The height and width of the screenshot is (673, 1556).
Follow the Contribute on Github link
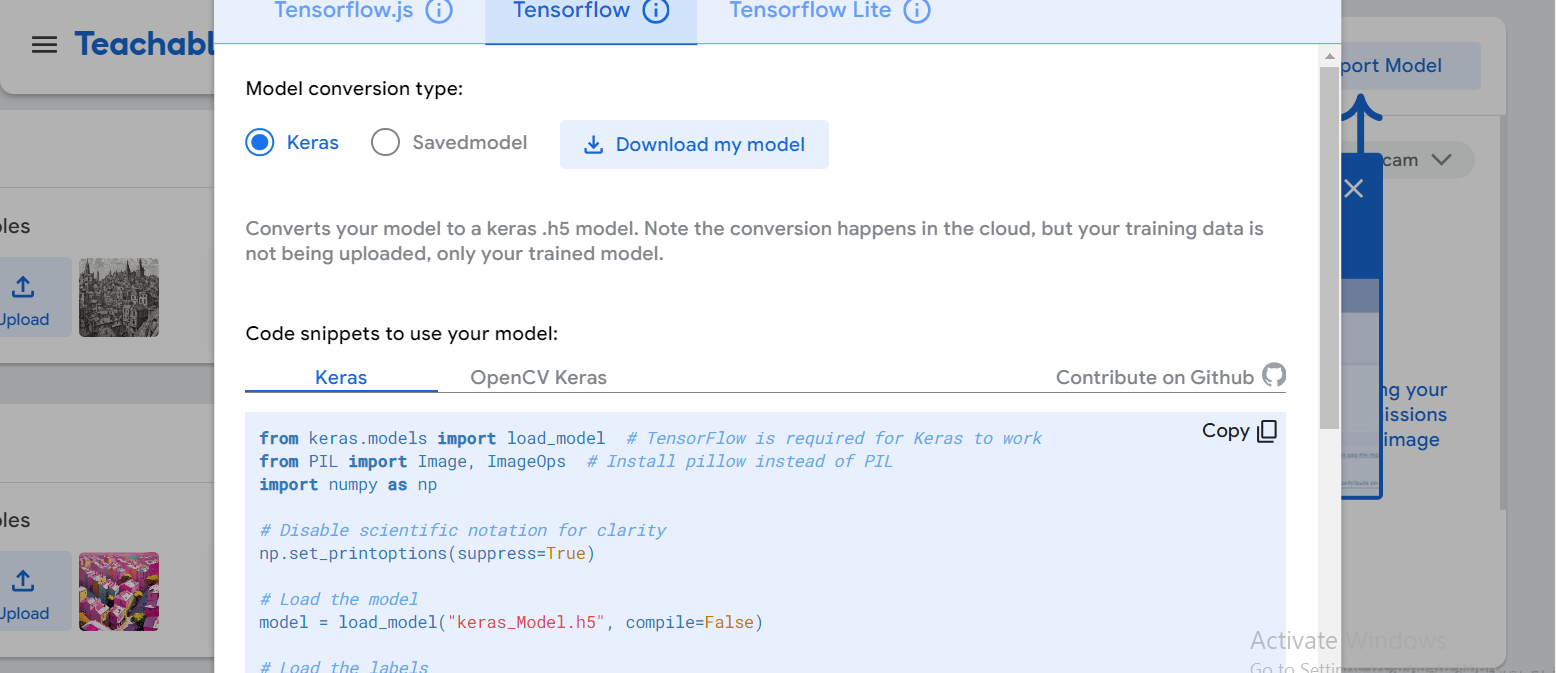pyautogui.click(x=1155, y=378)
